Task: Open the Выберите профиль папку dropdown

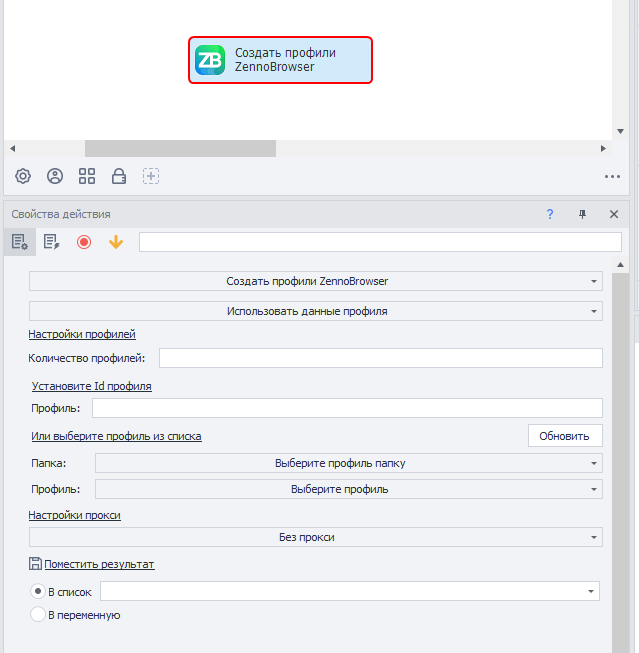Action: tap(349, 463)
